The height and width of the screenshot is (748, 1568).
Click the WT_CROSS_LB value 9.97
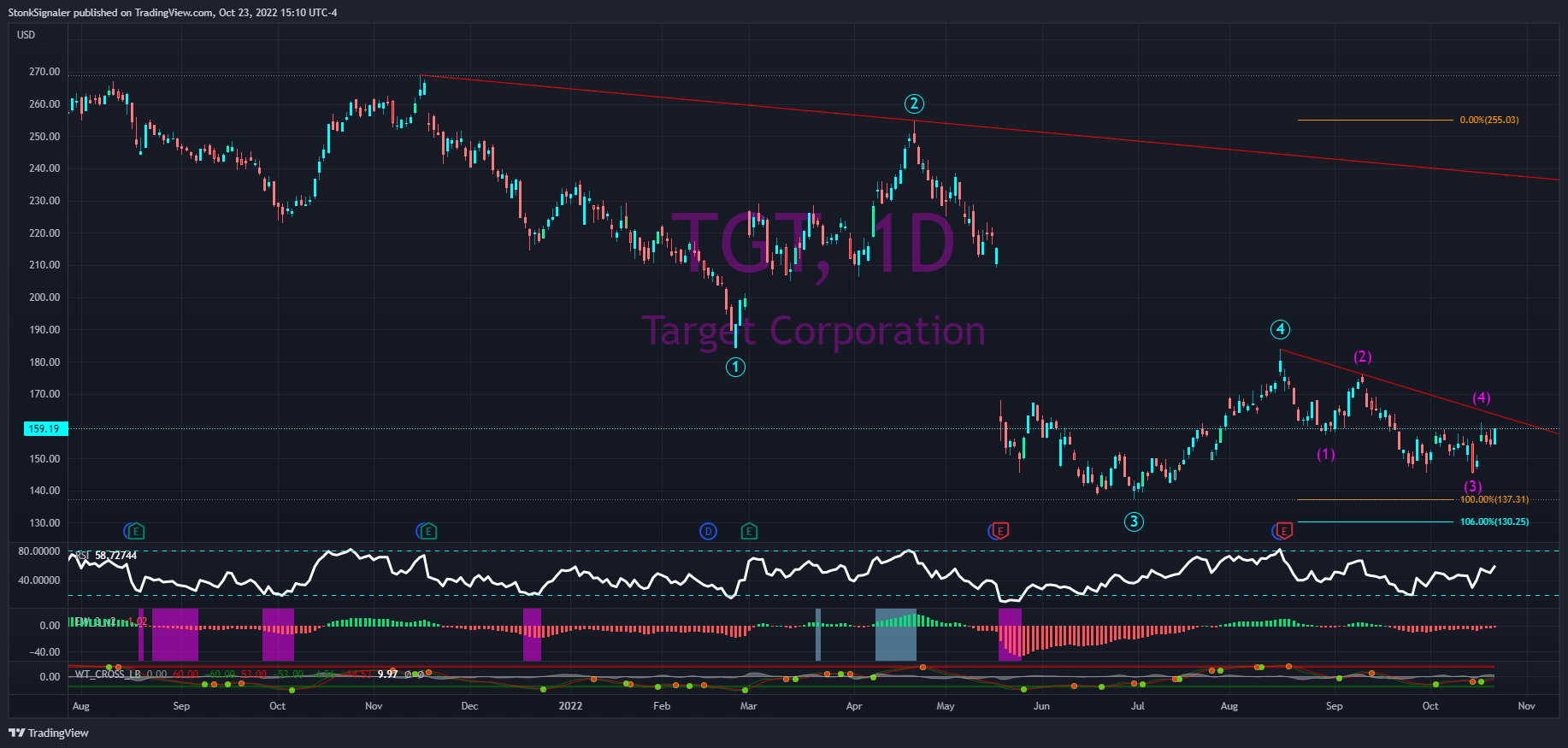pyautogui.click(x=388, y=674)
